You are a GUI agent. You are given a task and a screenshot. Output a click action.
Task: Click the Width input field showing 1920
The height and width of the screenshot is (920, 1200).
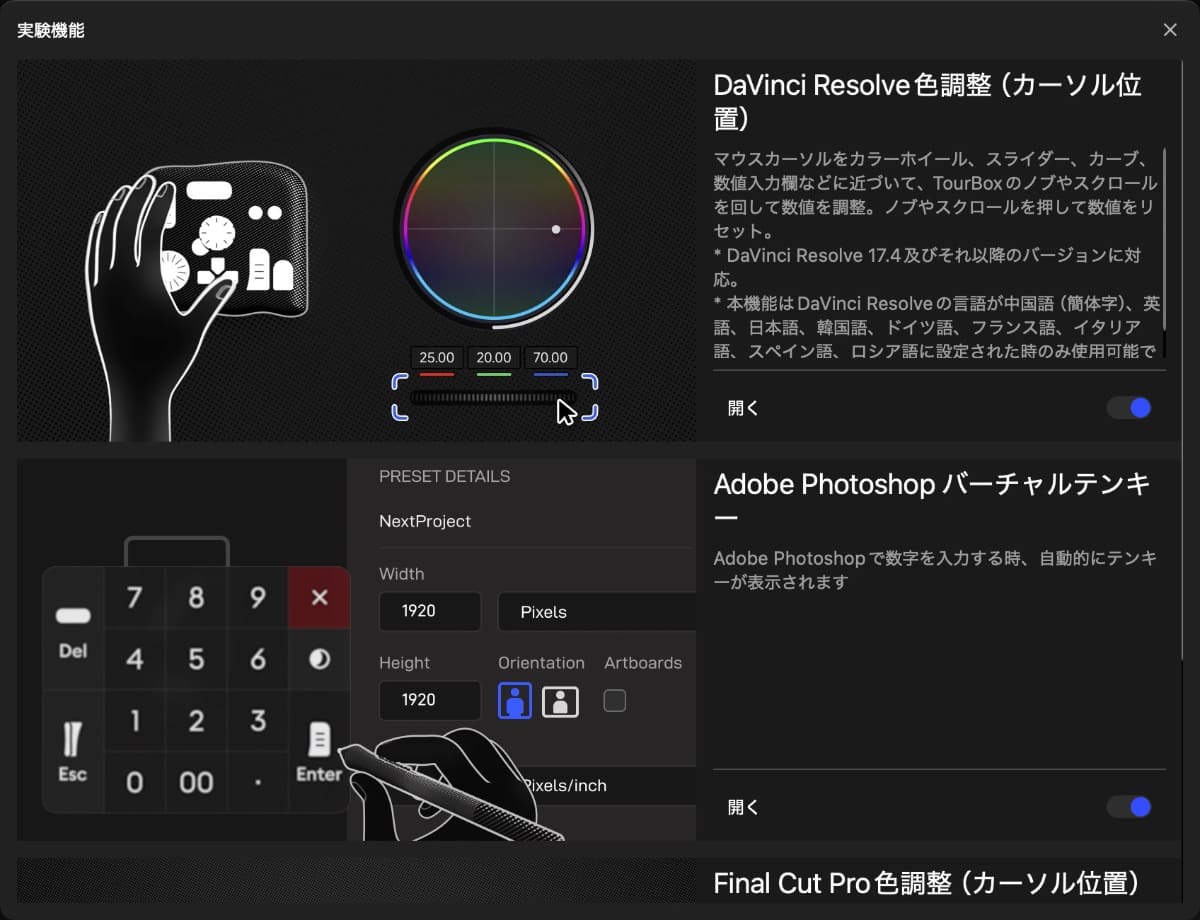pos(430,611)
